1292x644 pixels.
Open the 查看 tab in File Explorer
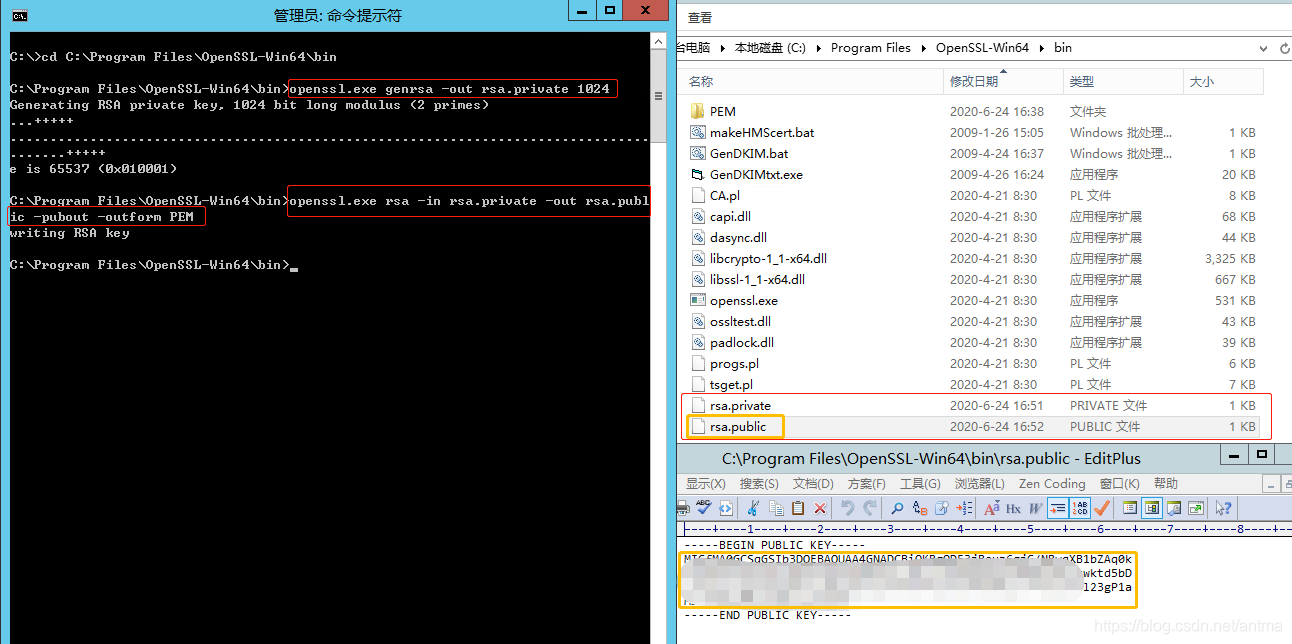[700, 17]
